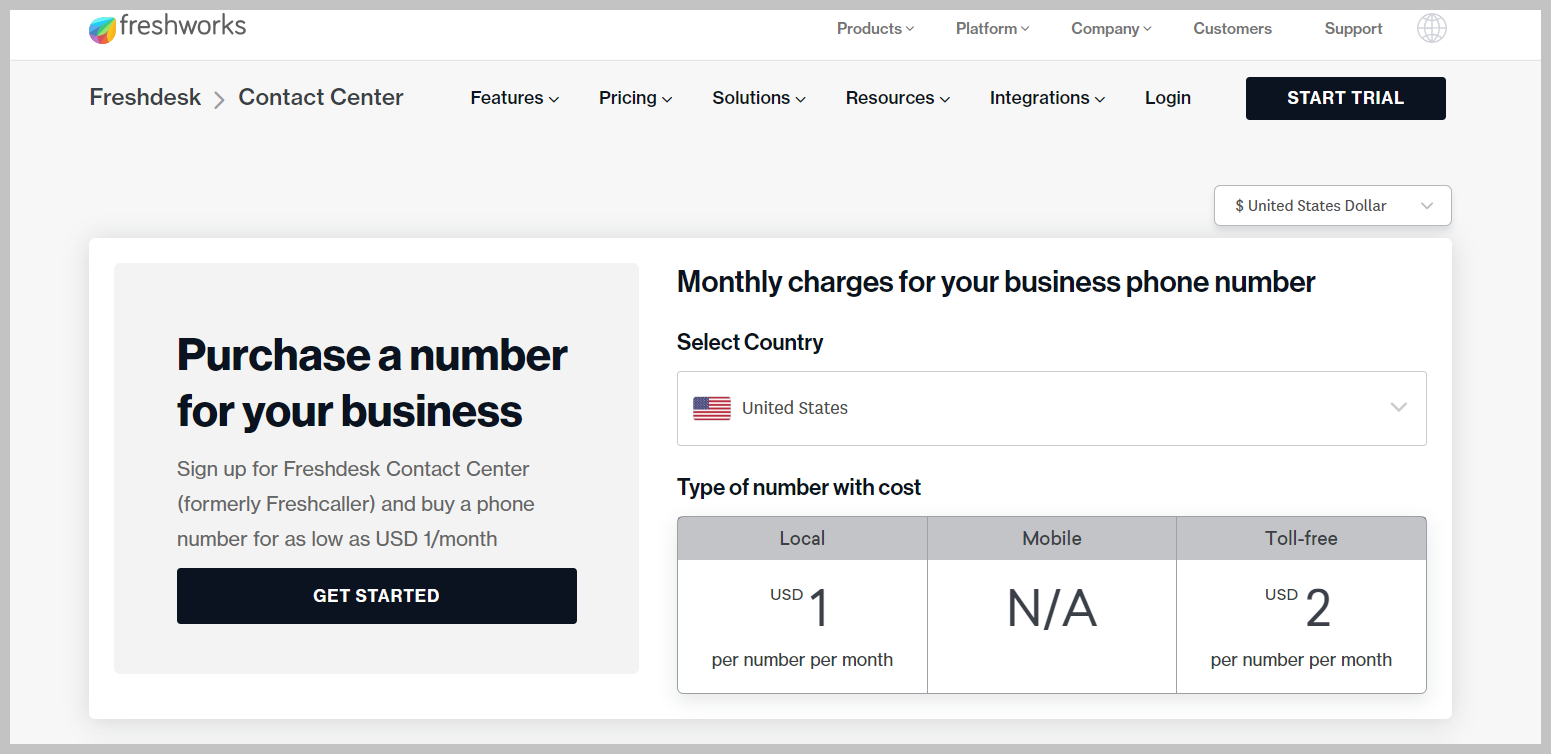Expand the Products menu

pyautogui.click(x=875, y=29)
